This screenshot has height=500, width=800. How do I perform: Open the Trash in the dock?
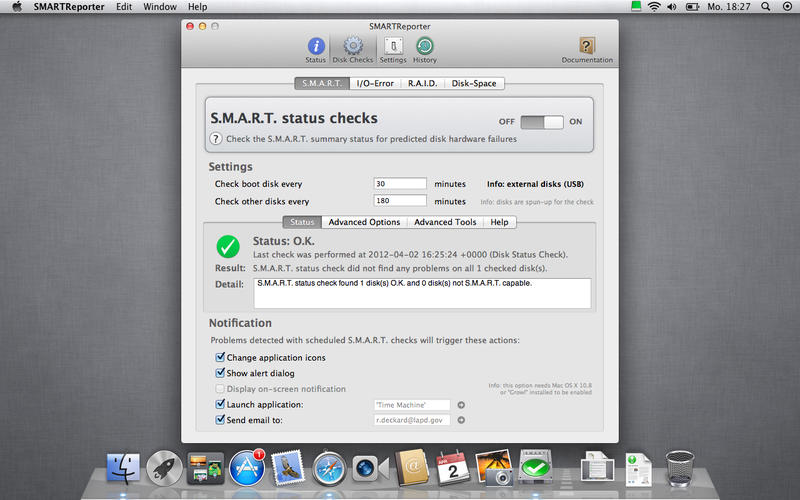pyautogui.click(x=680, y=468)
